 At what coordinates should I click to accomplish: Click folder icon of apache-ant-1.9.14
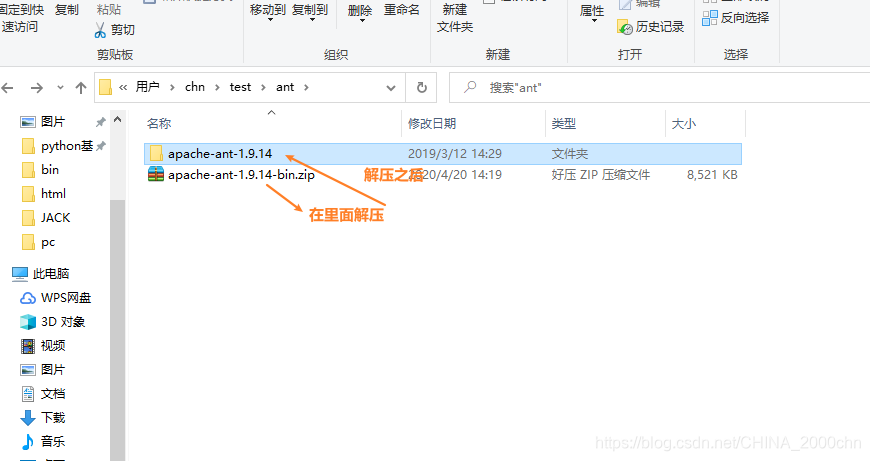tap(156, 153)
